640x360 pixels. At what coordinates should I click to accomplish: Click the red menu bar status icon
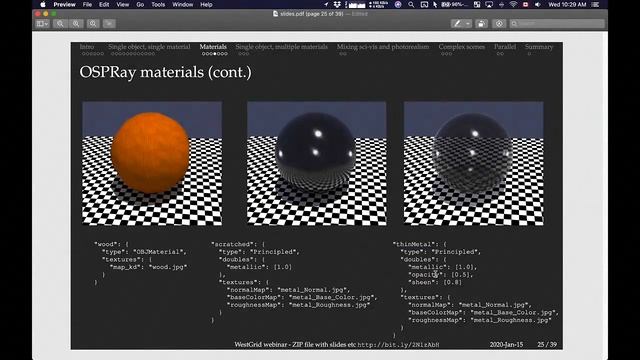click(x=525, y=4)
